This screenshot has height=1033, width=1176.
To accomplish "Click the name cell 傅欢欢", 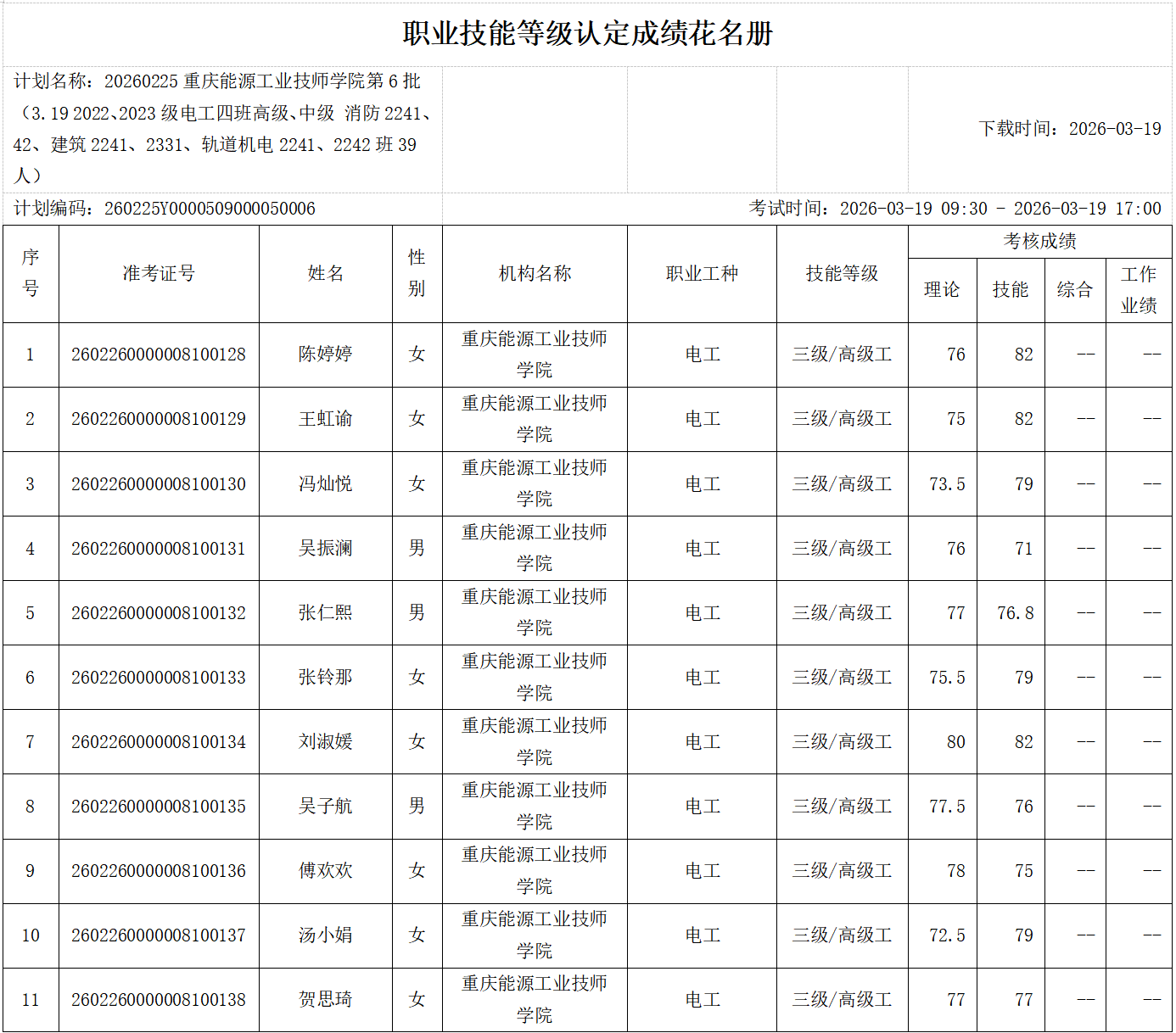I will [326, 870].
